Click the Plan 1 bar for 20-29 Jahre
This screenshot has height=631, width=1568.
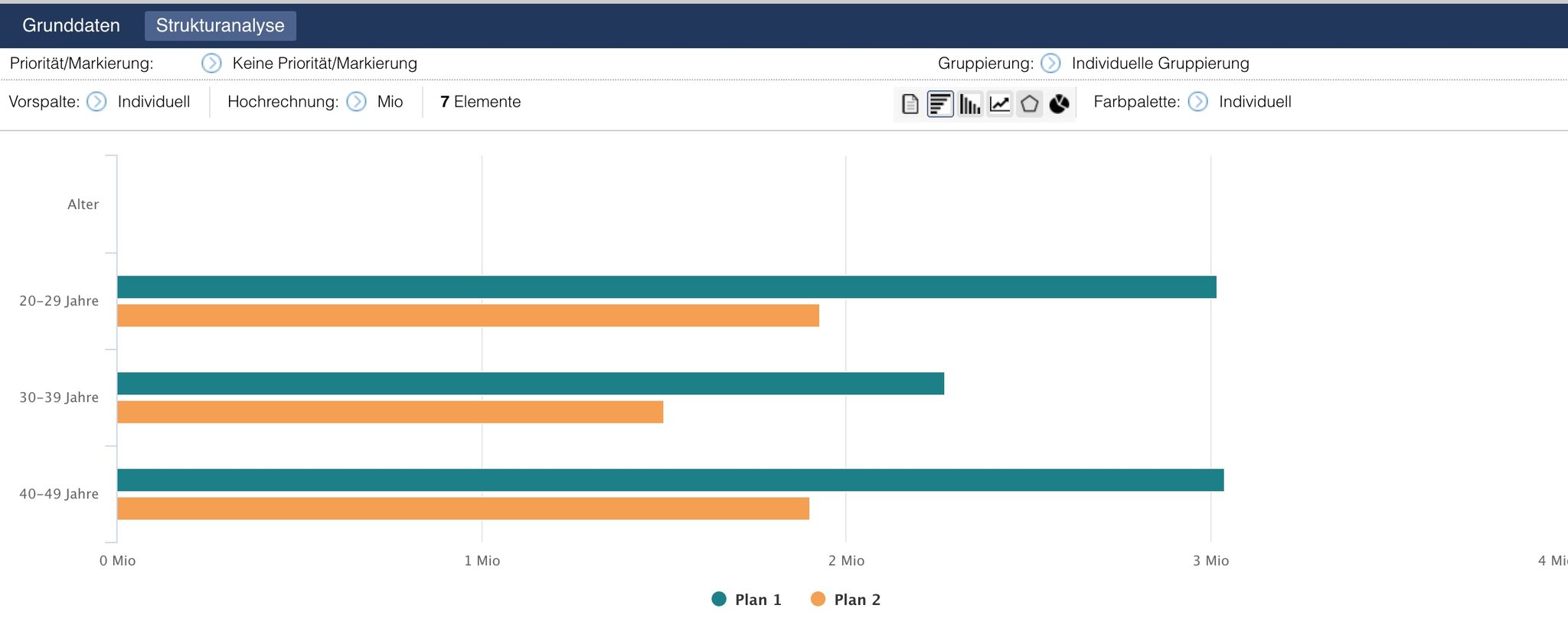pyautogui.click(x=667, y=287)
